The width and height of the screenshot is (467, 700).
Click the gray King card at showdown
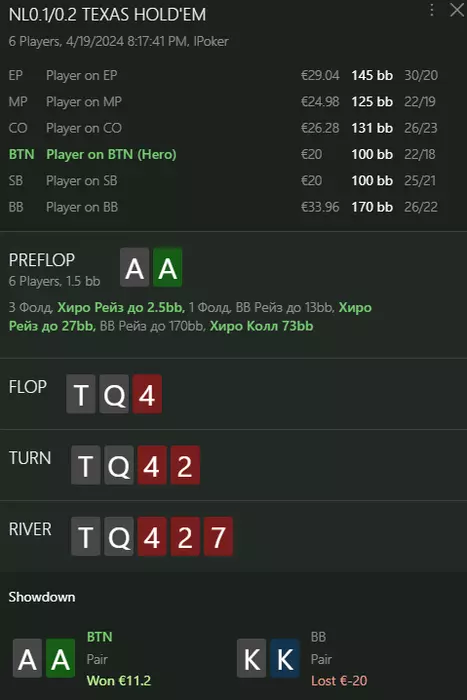251,658
